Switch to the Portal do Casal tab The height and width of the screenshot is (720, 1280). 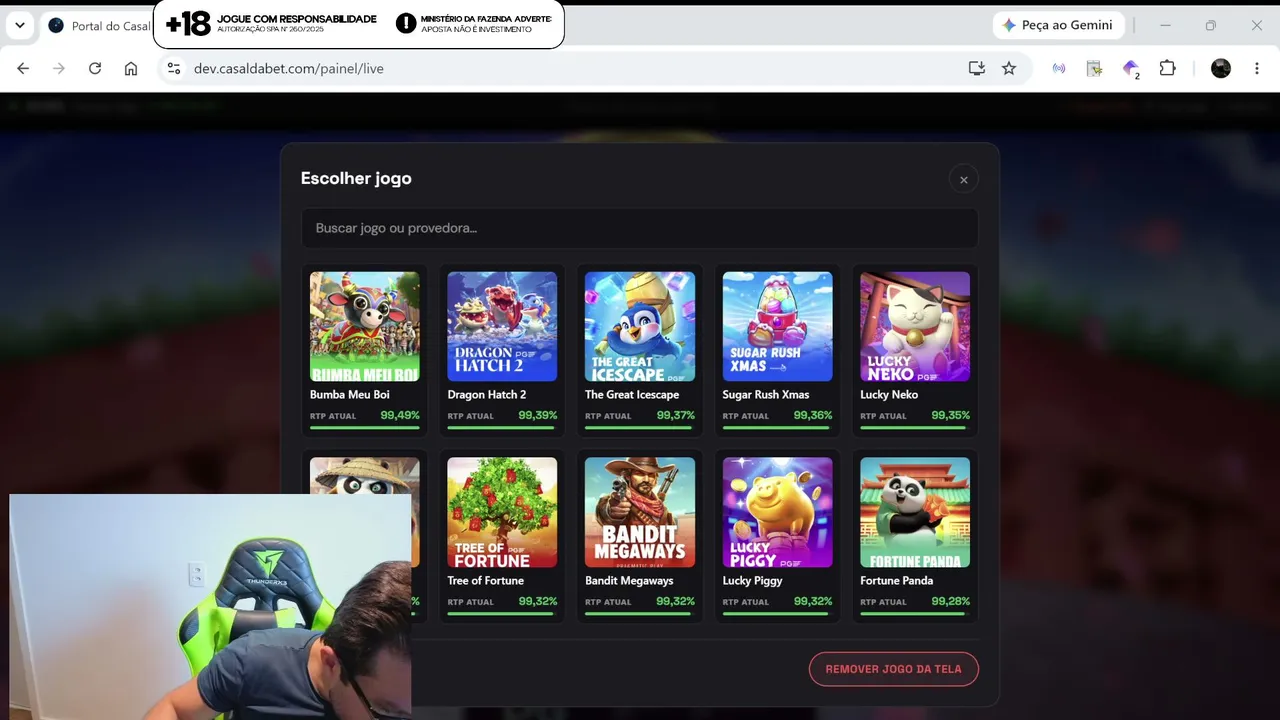pyautogui.click(x=98, y=25)
